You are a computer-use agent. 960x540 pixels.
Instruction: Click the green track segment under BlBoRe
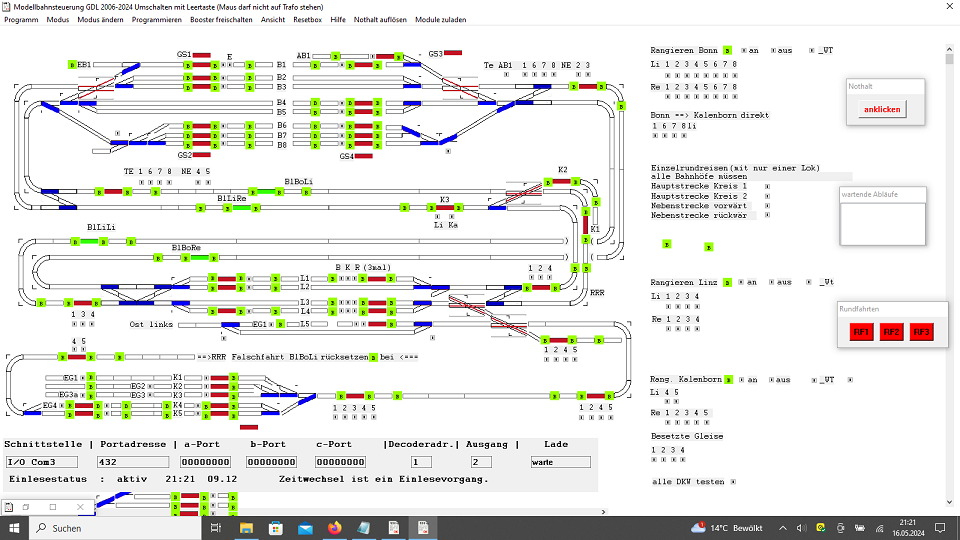[200, 258]
